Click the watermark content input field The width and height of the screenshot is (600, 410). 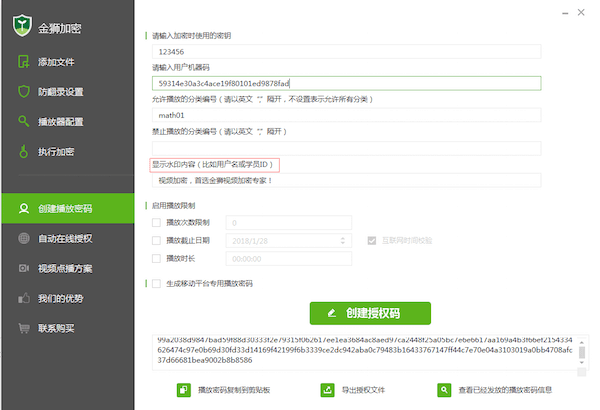pos(346,180)
